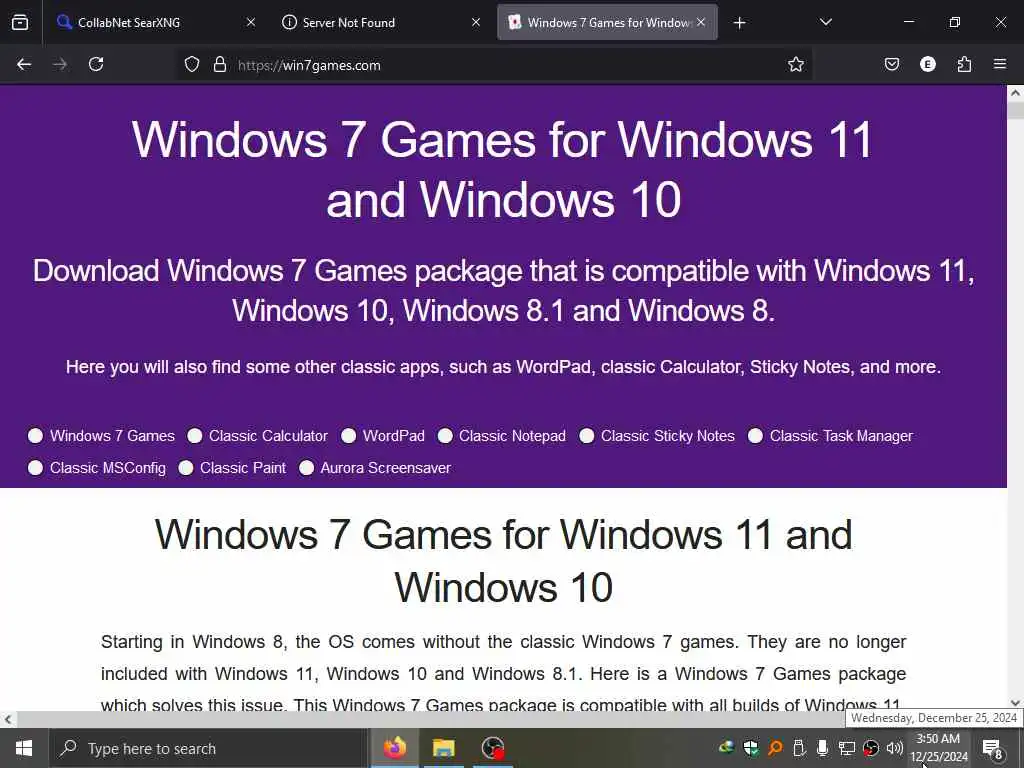Screen dimensions: 1024x768
Task: Switch to Windows 7 Games tab
Action: click(607, 22)
